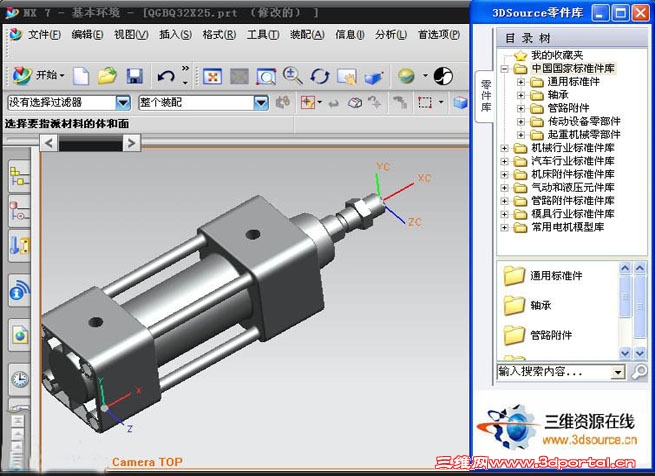This screenshot has width=655, height=476.
Task: Open the 轴承 folder in list pane
Action: (527, 305)
